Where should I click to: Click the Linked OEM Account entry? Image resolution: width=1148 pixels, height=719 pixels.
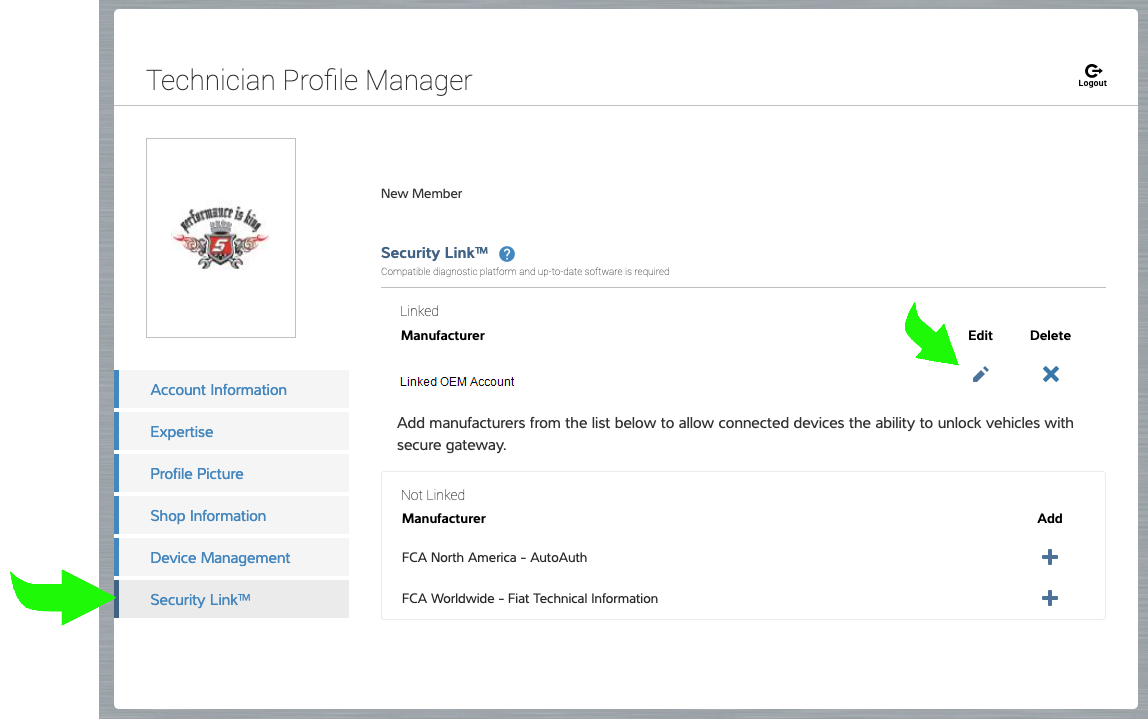point(457,381)
